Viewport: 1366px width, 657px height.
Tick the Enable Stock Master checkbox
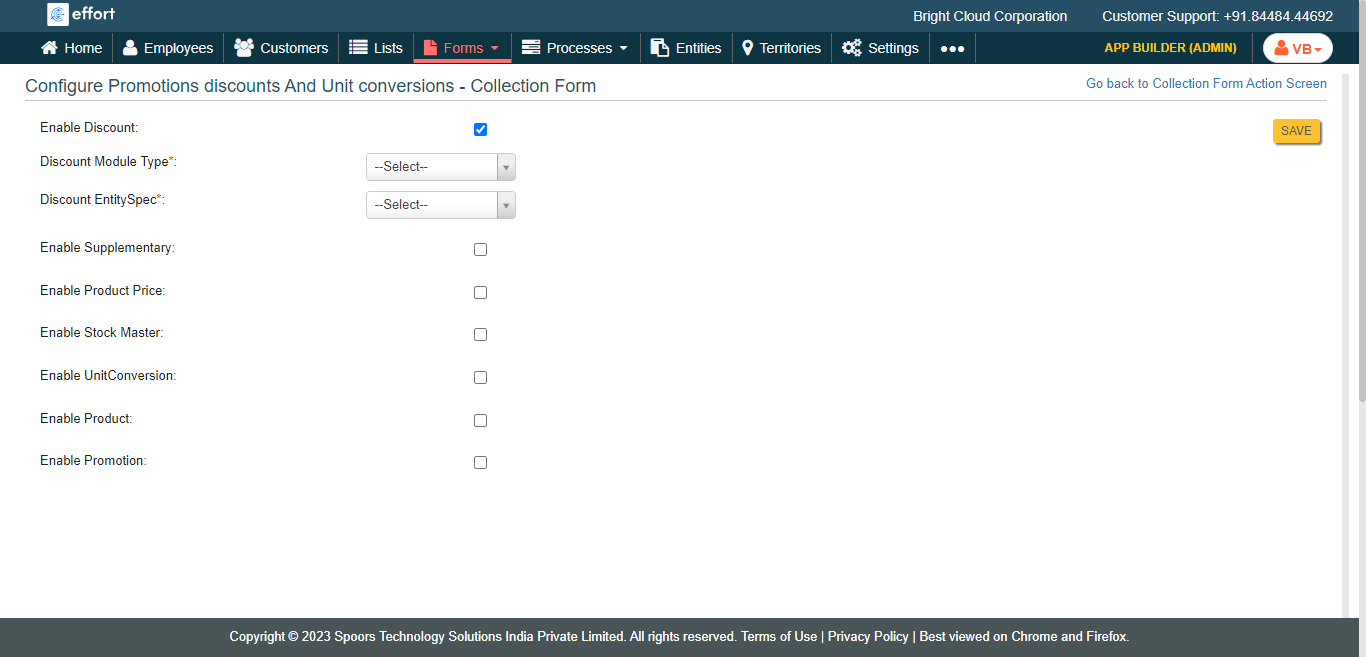coord(480,335)
